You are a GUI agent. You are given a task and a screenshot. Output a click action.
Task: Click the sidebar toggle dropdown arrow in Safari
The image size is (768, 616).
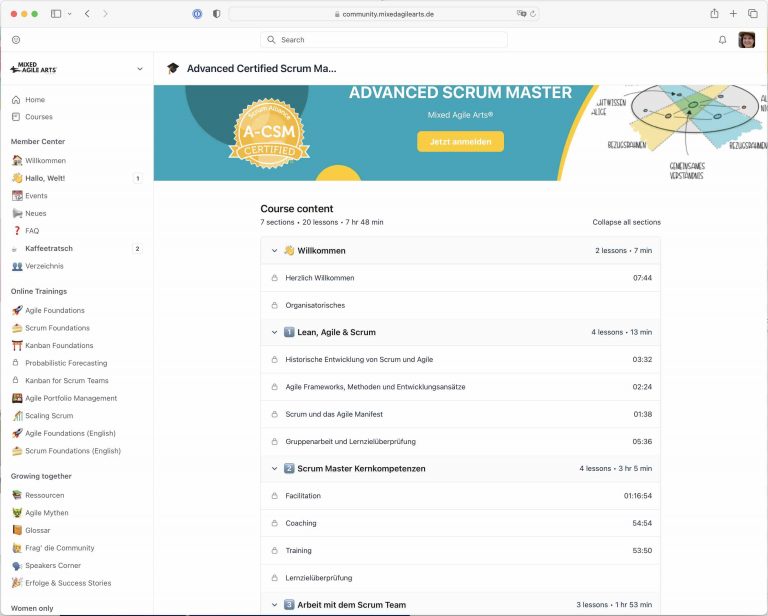(70, 14)
